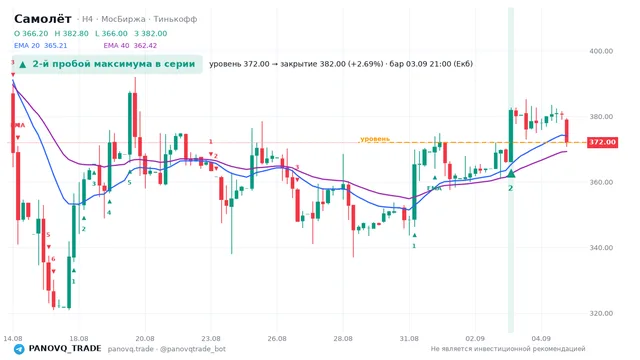Click the PANOVQ_TRADE brand name
The image size is (640, 360).
pyautogui.click(x=65, y=349)
